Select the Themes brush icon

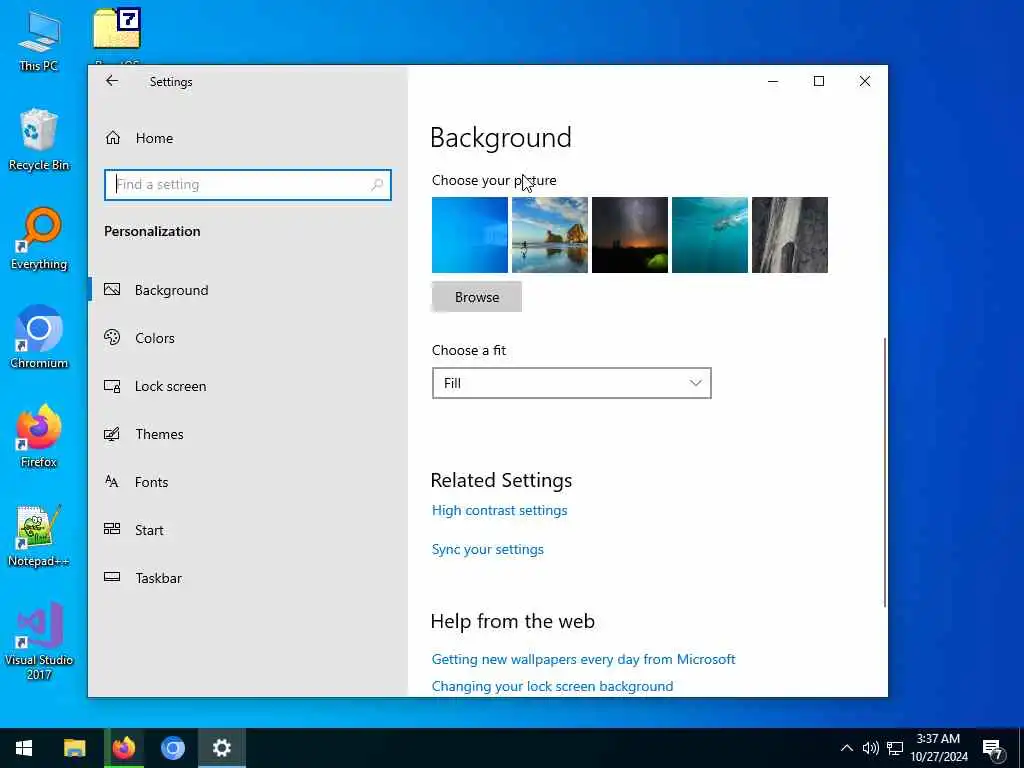pos(112,434)
